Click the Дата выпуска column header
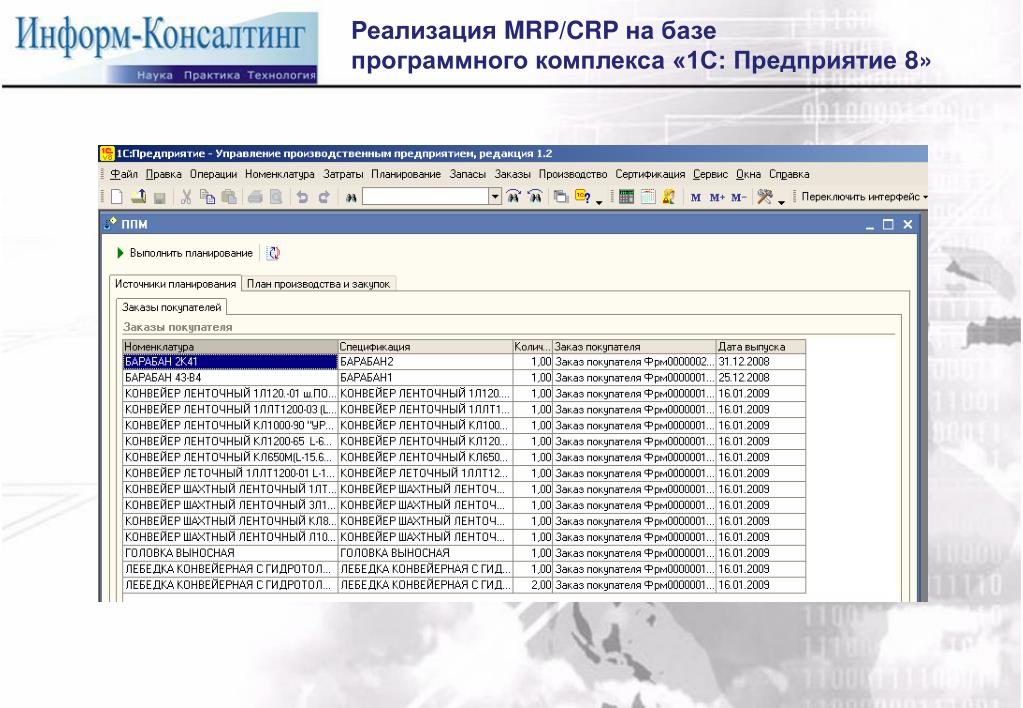 coord(761,346)
